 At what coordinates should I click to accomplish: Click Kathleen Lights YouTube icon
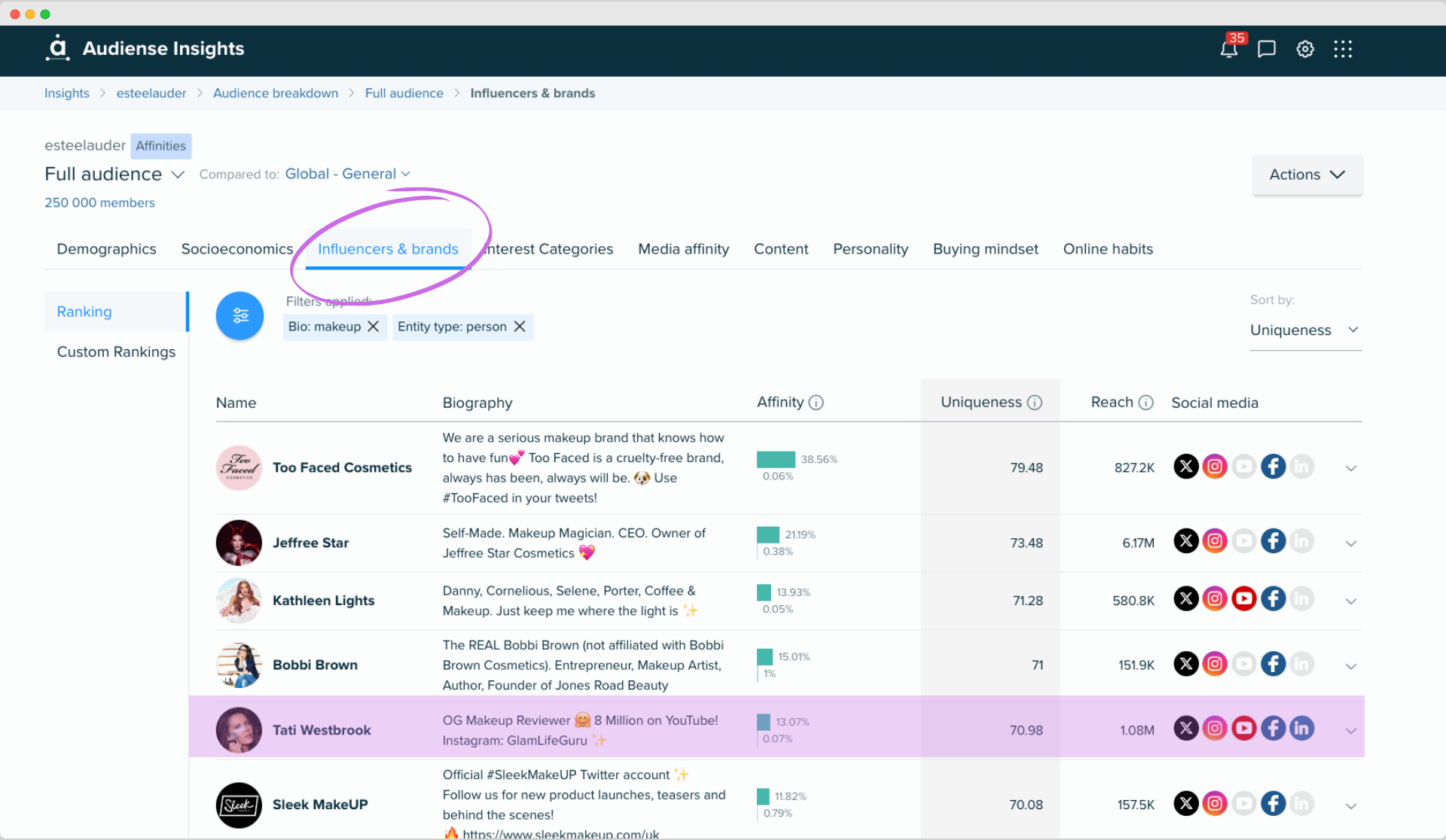pos(1243,599)
